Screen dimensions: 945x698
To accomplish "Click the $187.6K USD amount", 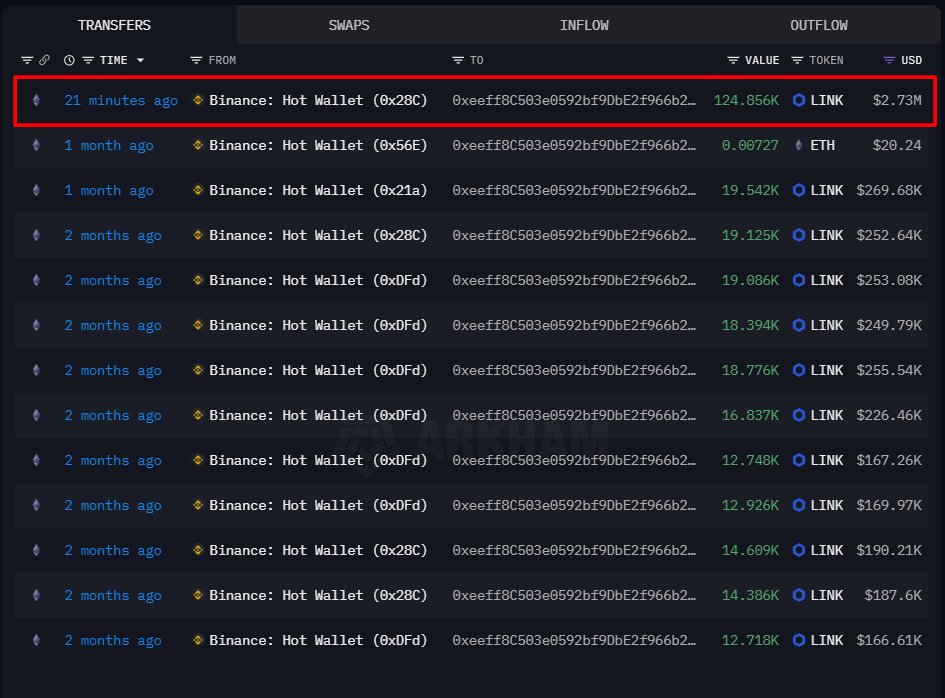I will pos(893,596).
